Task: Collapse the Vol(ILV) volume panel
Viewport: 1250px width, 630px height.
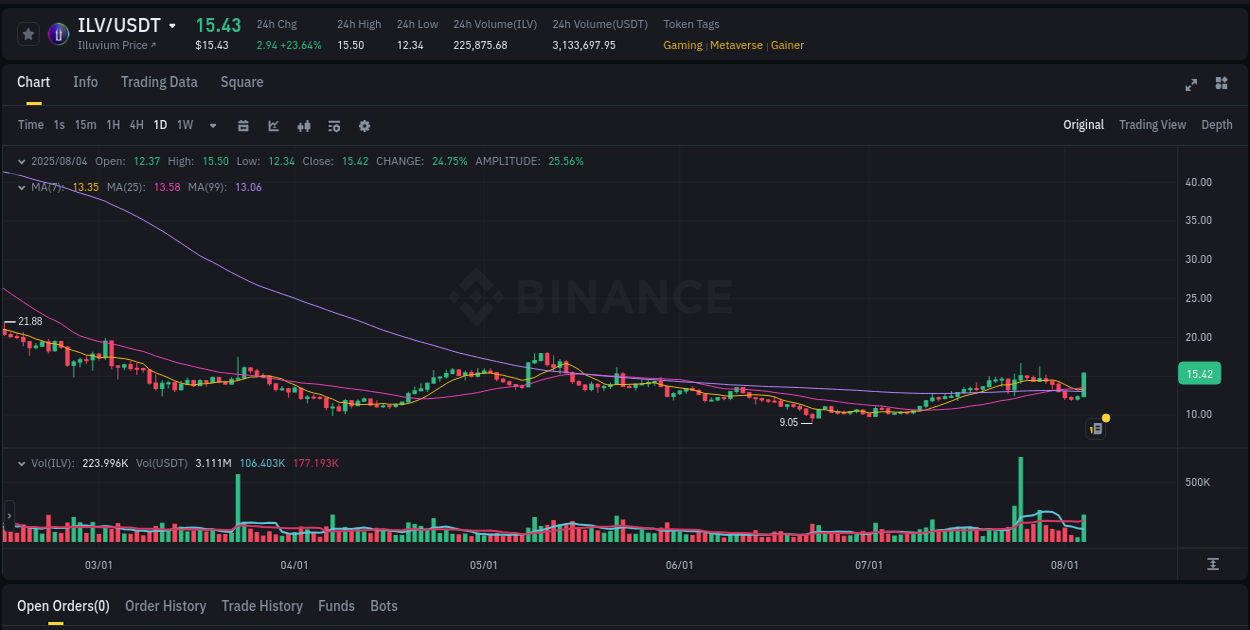Action: coord(22,463)
